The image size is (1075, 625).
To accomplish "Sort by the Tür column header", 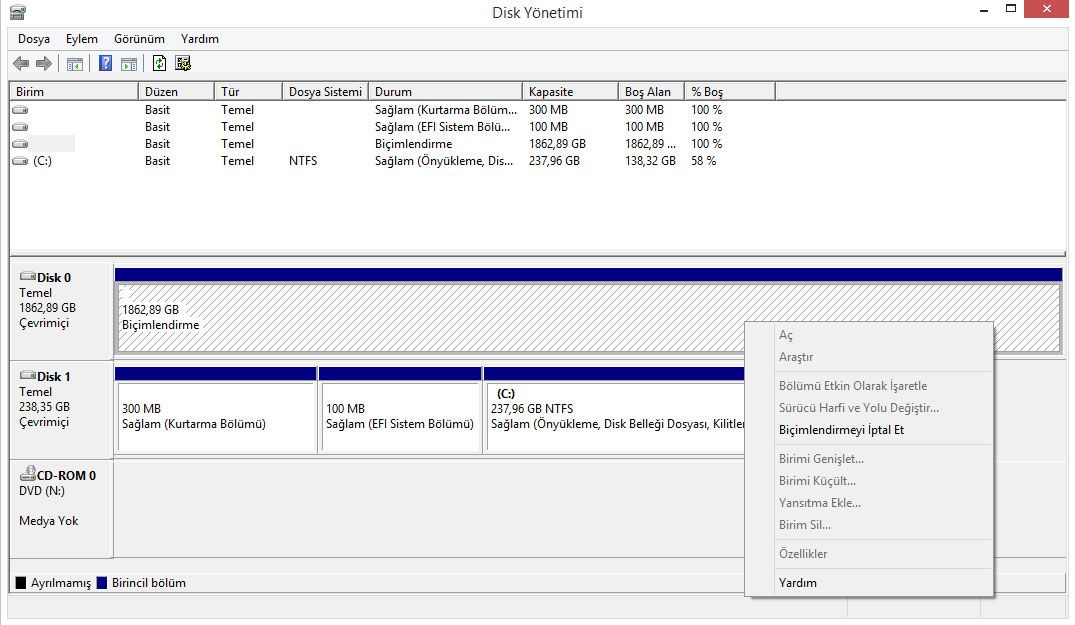I will coord(248,91).
